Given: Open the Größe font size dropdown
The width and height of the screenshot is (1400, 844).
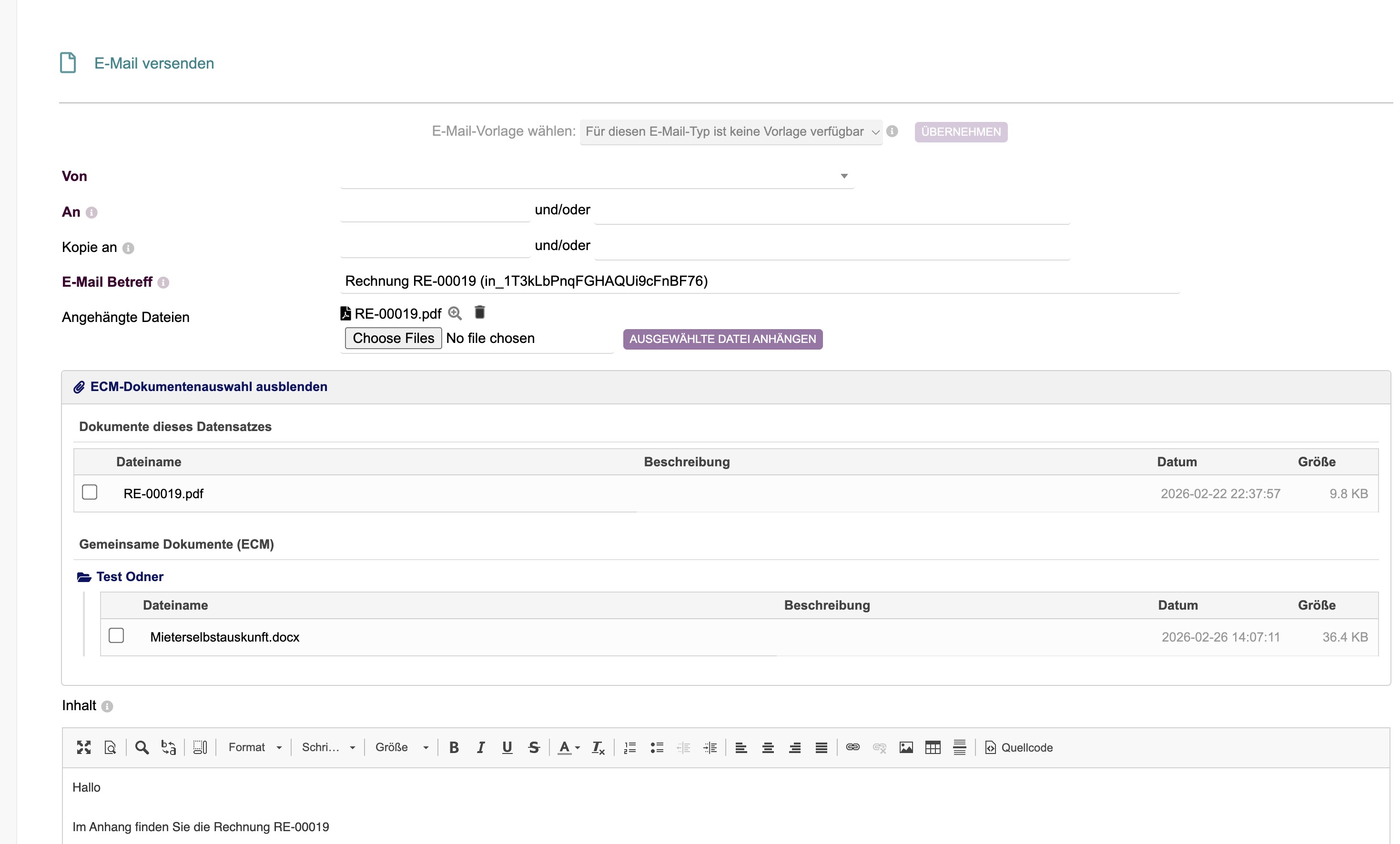Looking at the screenshot, I should (x=401, y=747).
